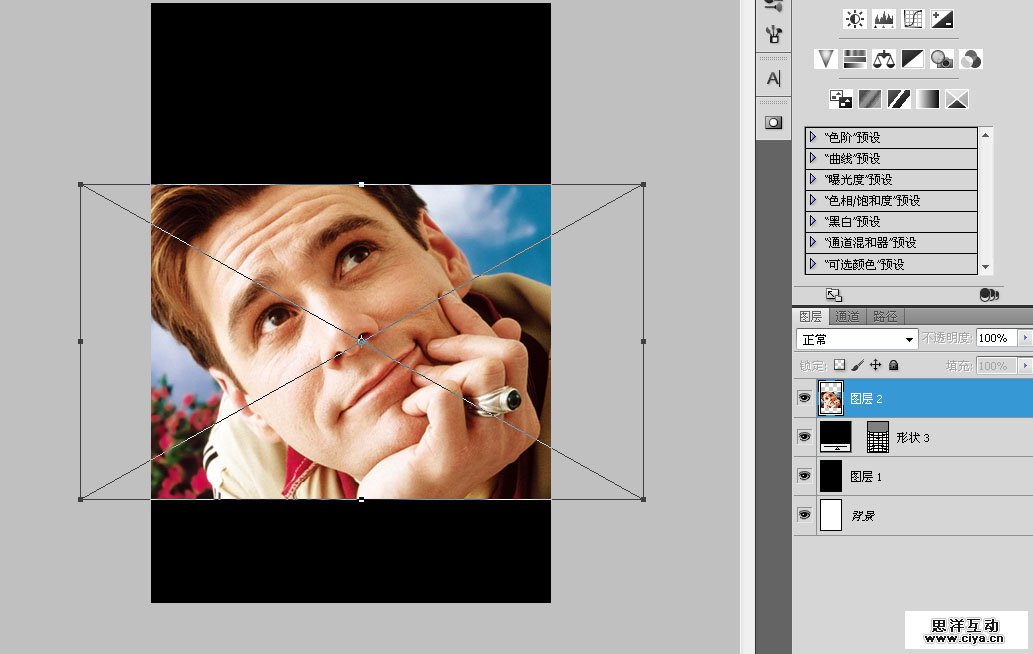1033x654 pixels.
Task: Open the 路径 tab
Action: [x=885, y=316]
